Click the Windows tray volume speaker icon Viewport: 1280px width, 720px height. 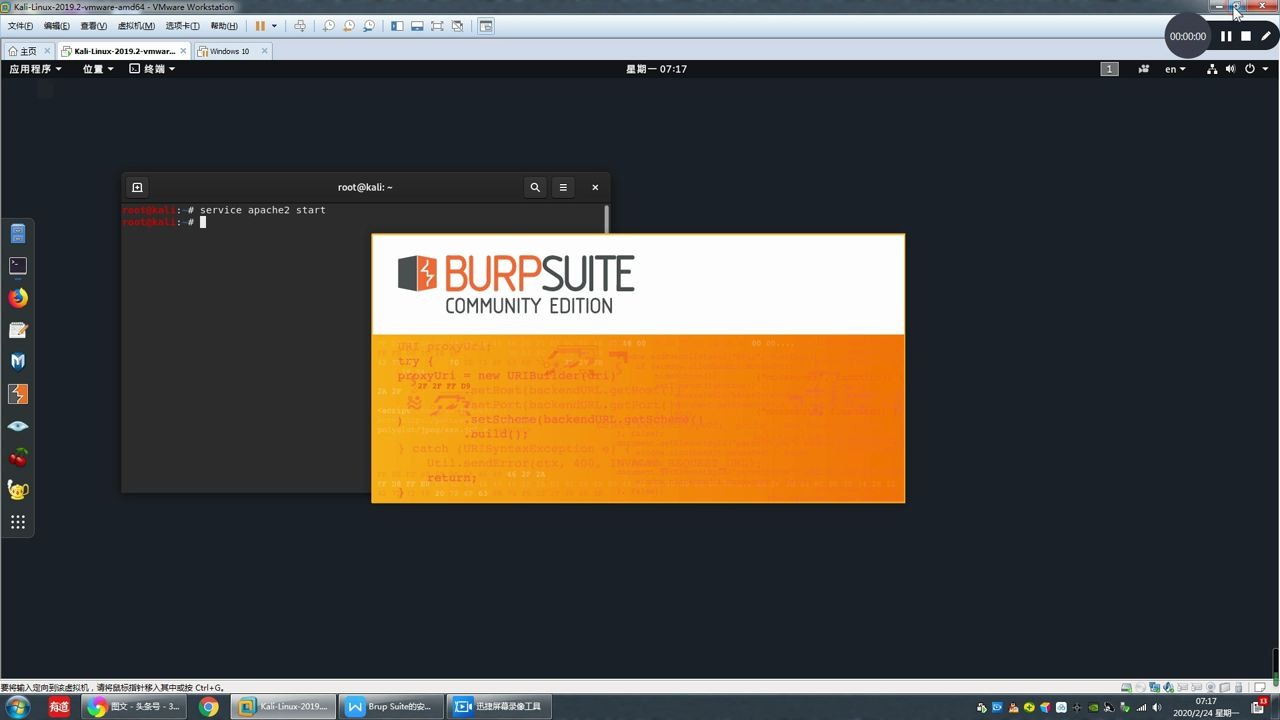(x=1159, y=707)
